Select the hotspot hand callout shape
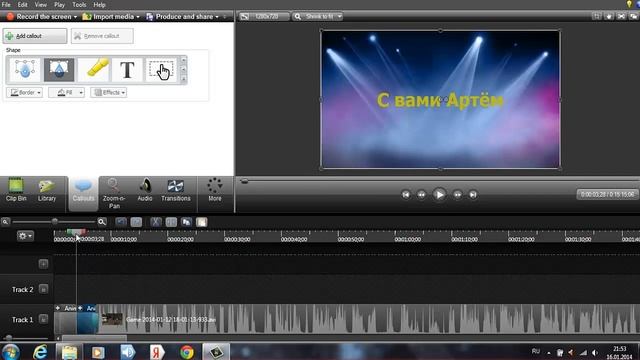The image size is (640, 360). (161, 69)
